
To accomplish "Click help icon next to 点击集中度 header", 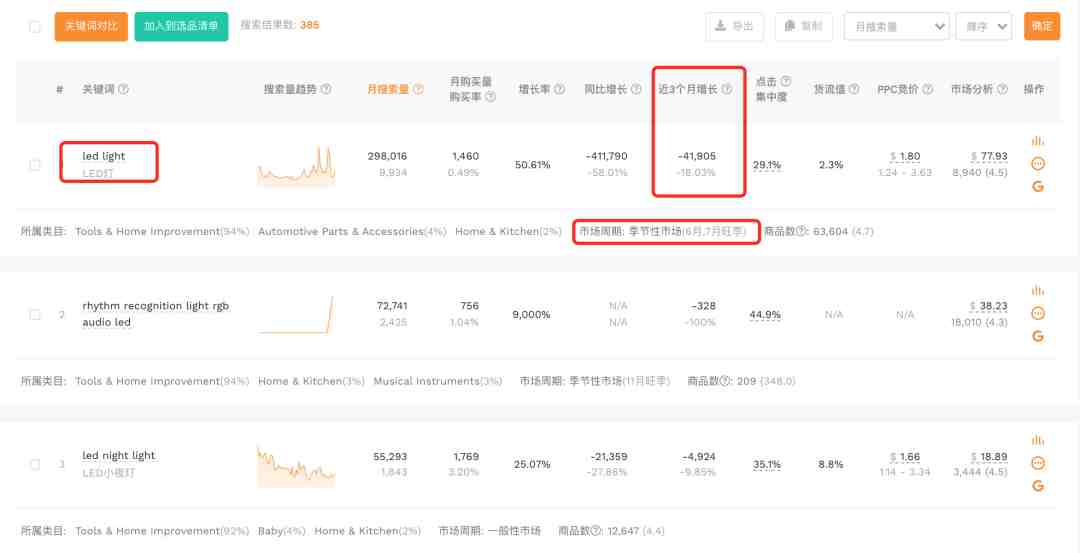I will [x=785, y=81].
